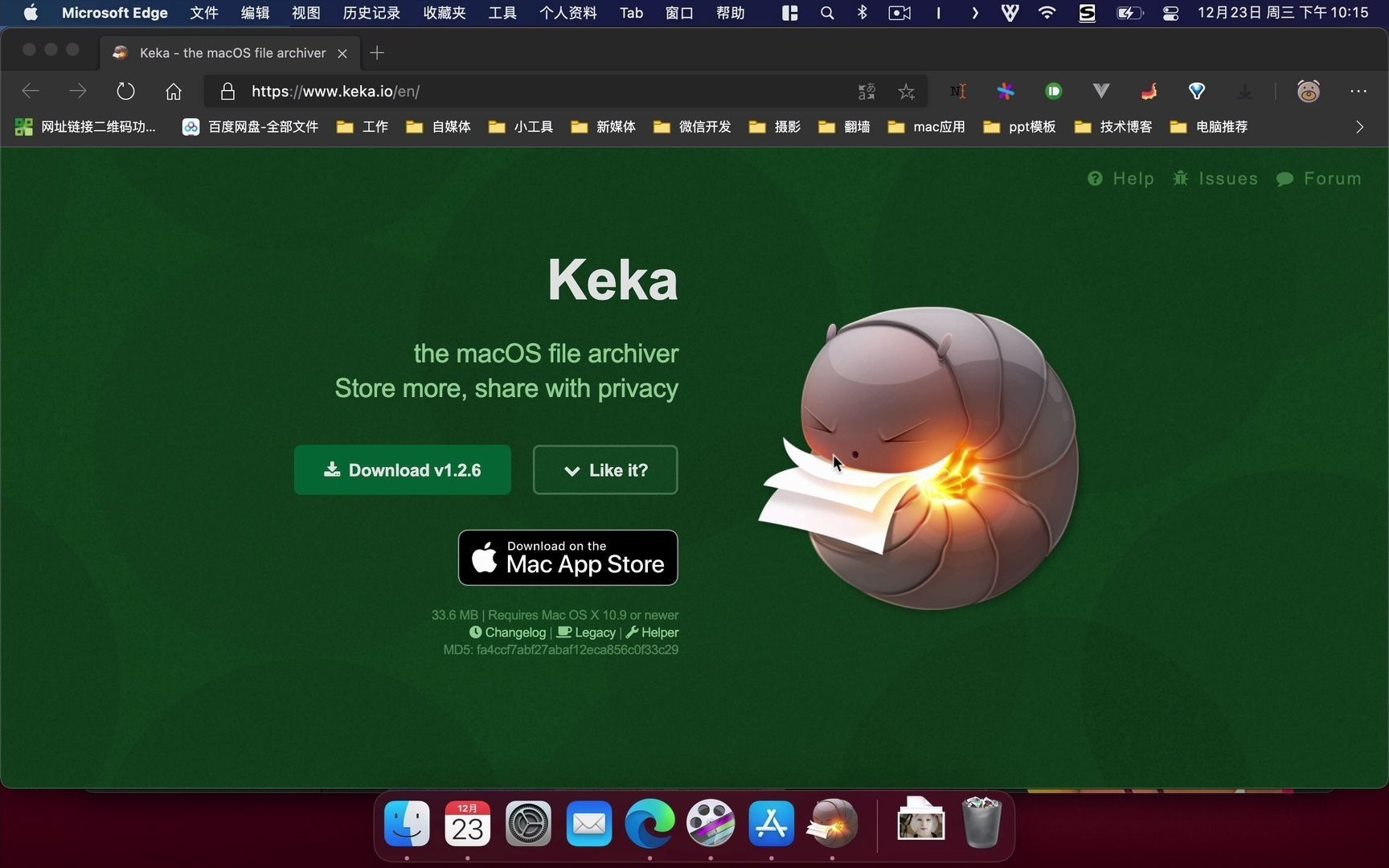
Task: Open the 微信开发 bookmark folder
Action: (x=692, y=127)
